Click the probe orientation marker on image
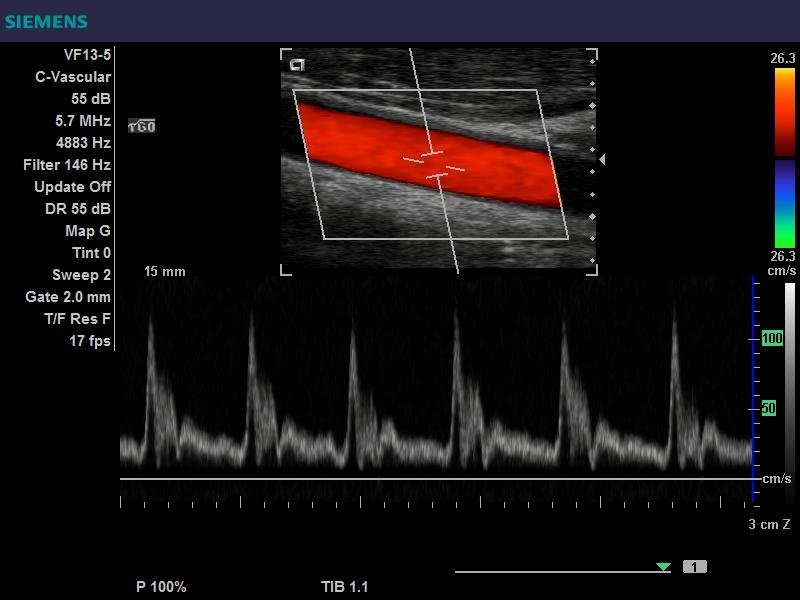This screenshot has height=600, width=800. point(297,65)
